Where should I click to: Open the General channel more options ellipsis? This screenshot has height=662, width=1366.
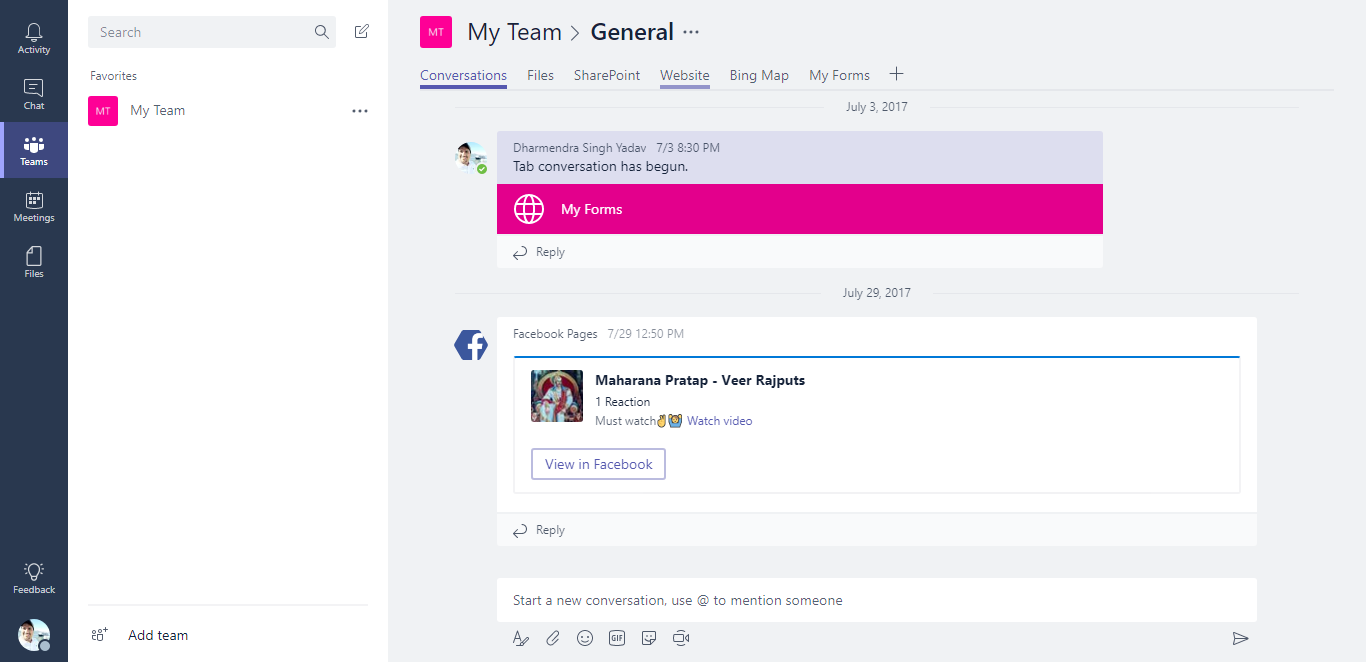click(691, 32)
